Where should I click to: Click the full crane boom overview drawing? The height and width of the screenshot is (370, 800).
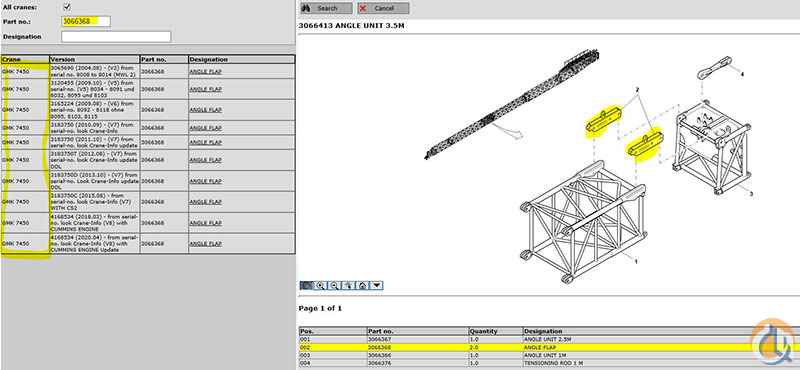pos(512,104)
